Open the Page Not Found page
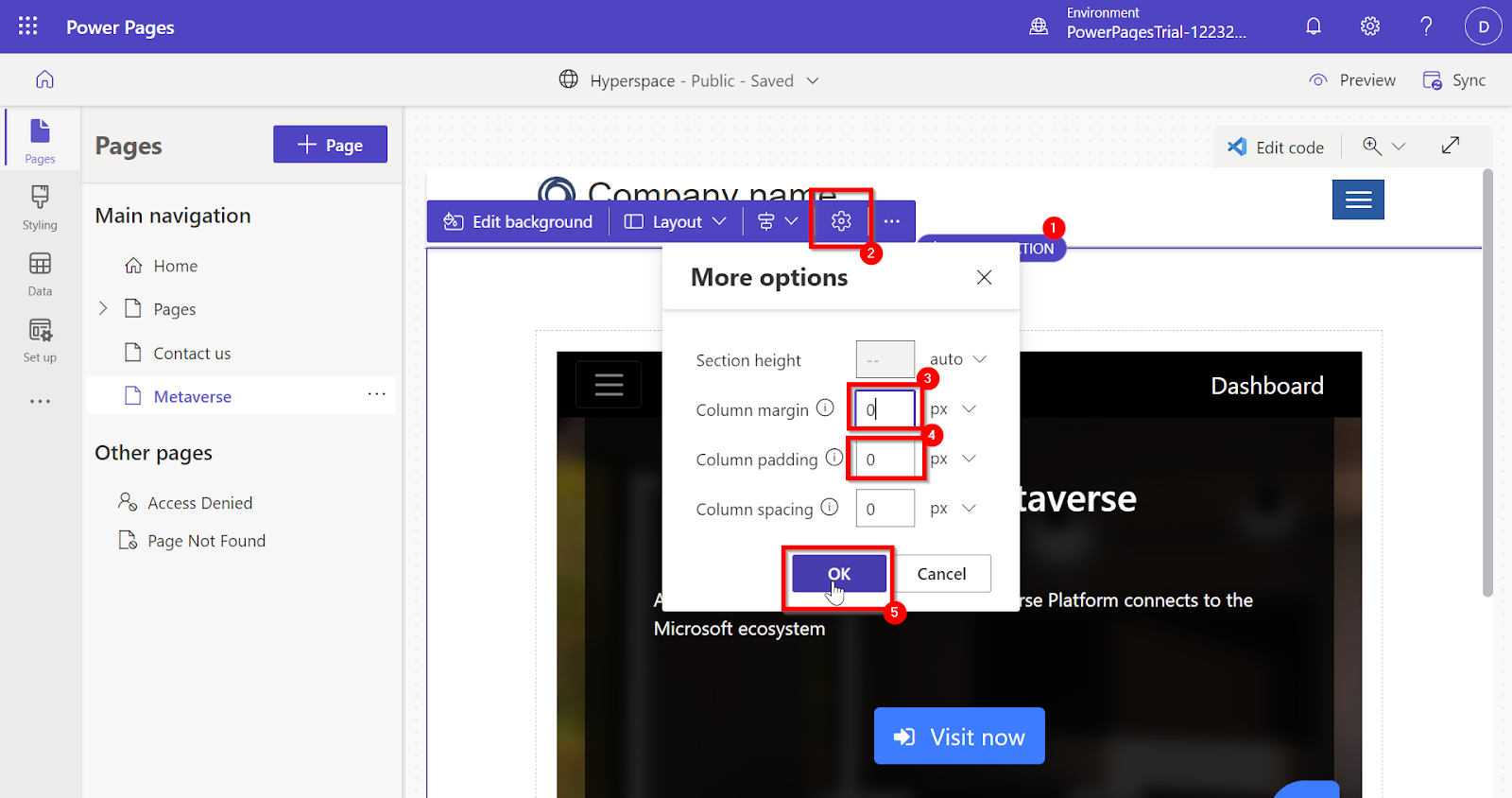This screenshot has height=798, width=1512. [x=206, y=541]
